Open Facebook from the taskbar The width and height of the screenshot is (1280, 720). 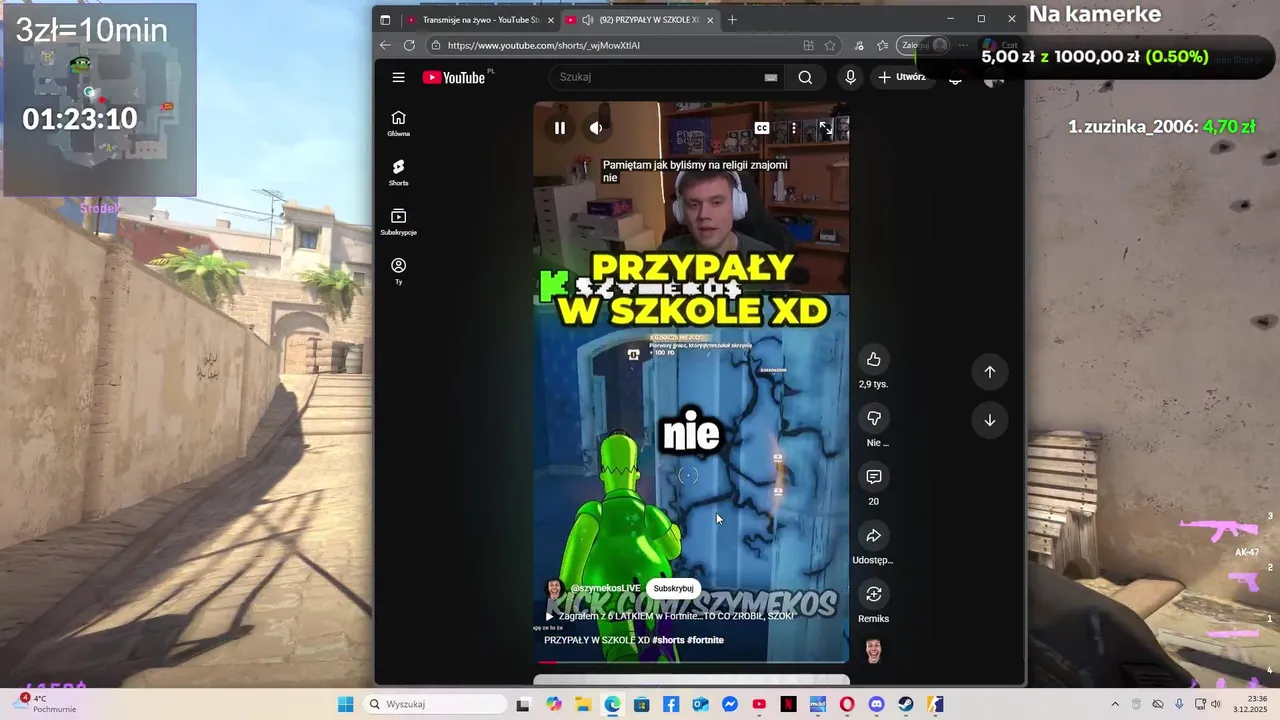(671, 704)
